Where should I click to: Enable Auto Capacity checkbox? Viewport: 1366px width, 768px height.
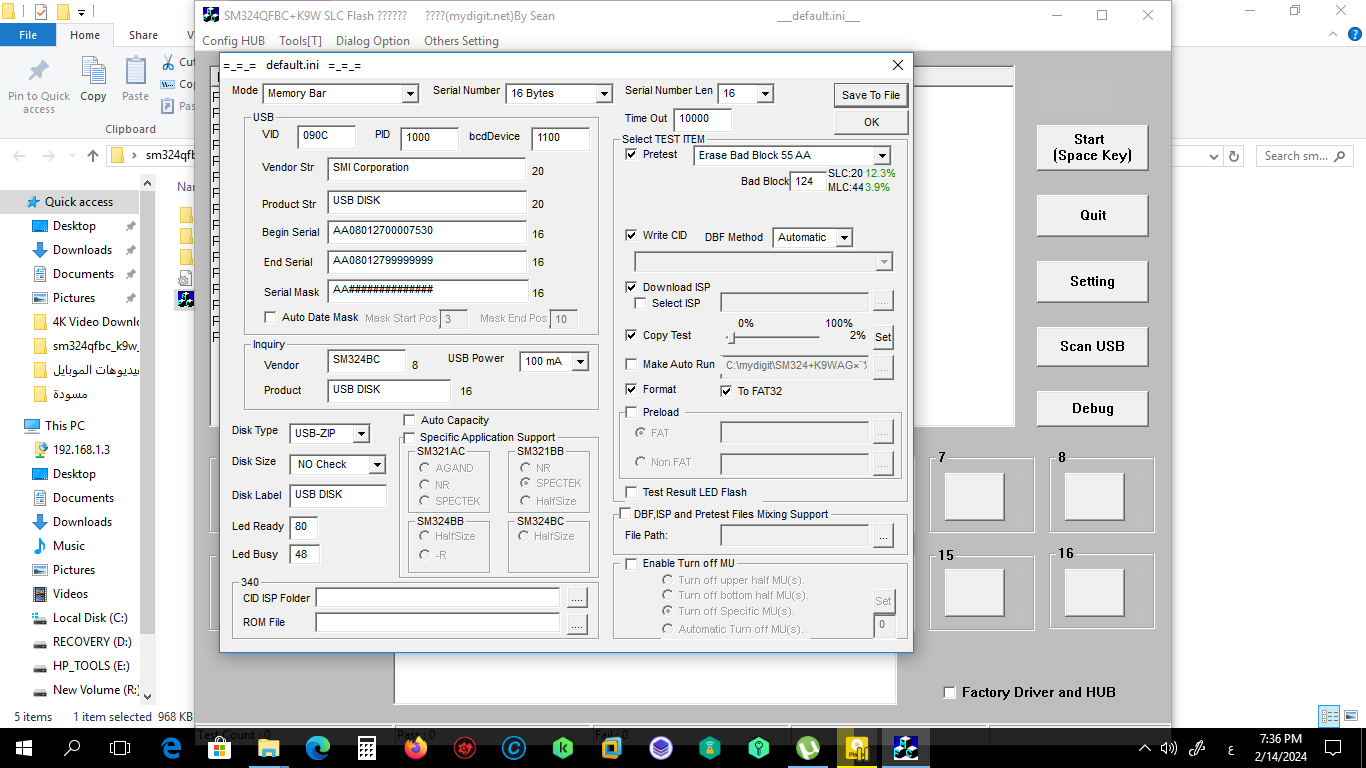pyautogui.click(x=409, y=420)
